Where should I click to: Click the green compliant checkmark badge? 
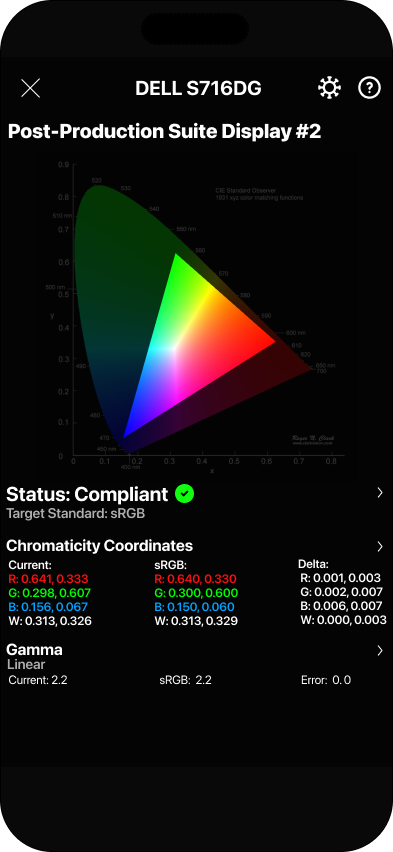point(185,494)
